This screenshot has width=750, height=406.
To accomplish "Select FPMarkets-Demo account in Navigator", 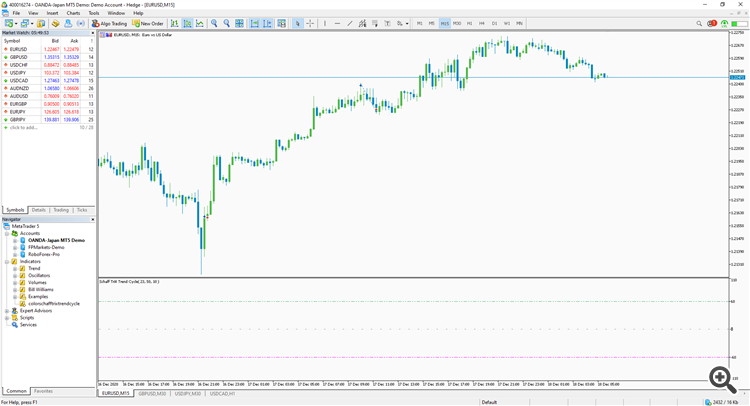I will [x=46, y=247].
